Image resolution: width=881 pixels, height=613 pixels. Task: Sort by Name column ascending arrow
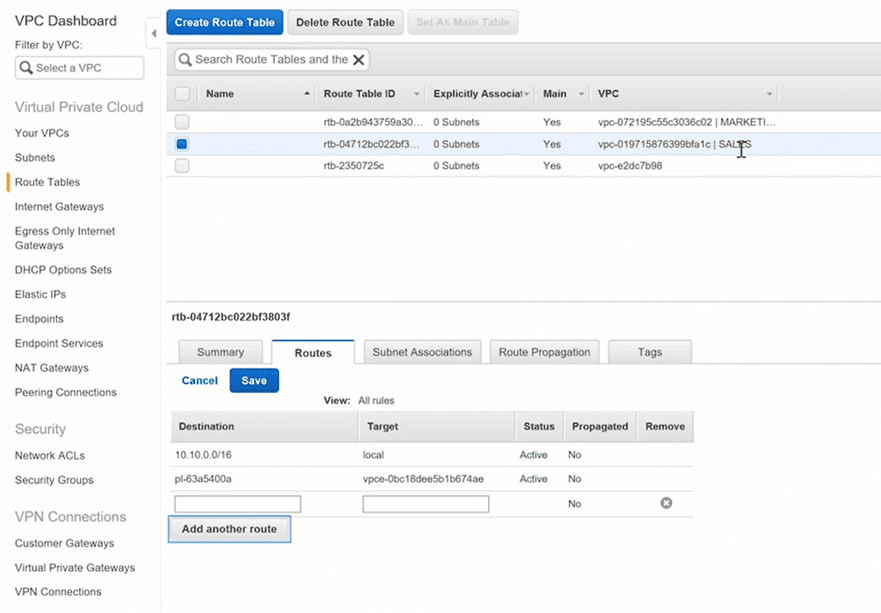[x=306, y=94]
